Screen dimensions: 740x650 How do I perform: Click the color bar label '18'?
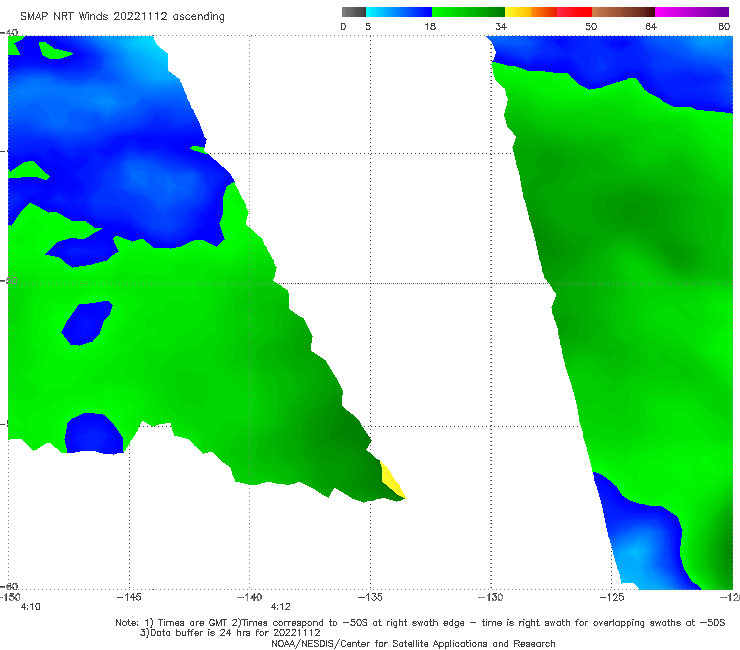430,26
